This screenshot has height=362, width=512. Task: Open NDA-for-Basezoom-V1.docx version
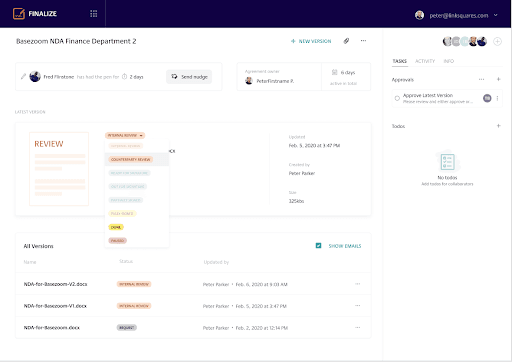click(55, 306)
